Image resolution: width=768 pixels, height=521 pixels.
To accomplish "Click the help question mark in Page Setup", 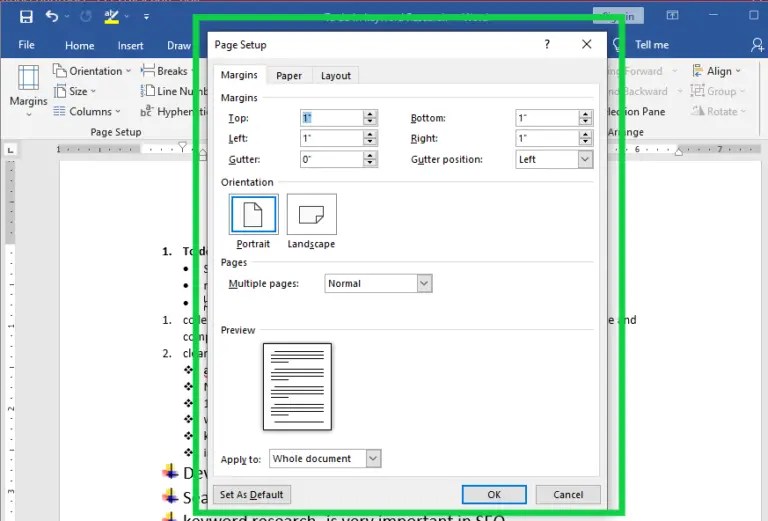I will [x=547, y=44].
